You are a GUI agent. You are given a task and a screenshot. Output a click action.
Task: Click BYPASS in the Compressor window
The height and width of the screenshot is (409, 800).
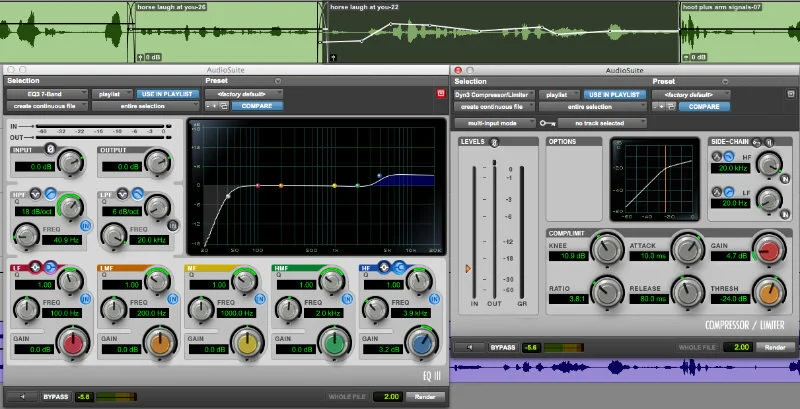click(503, 347)
